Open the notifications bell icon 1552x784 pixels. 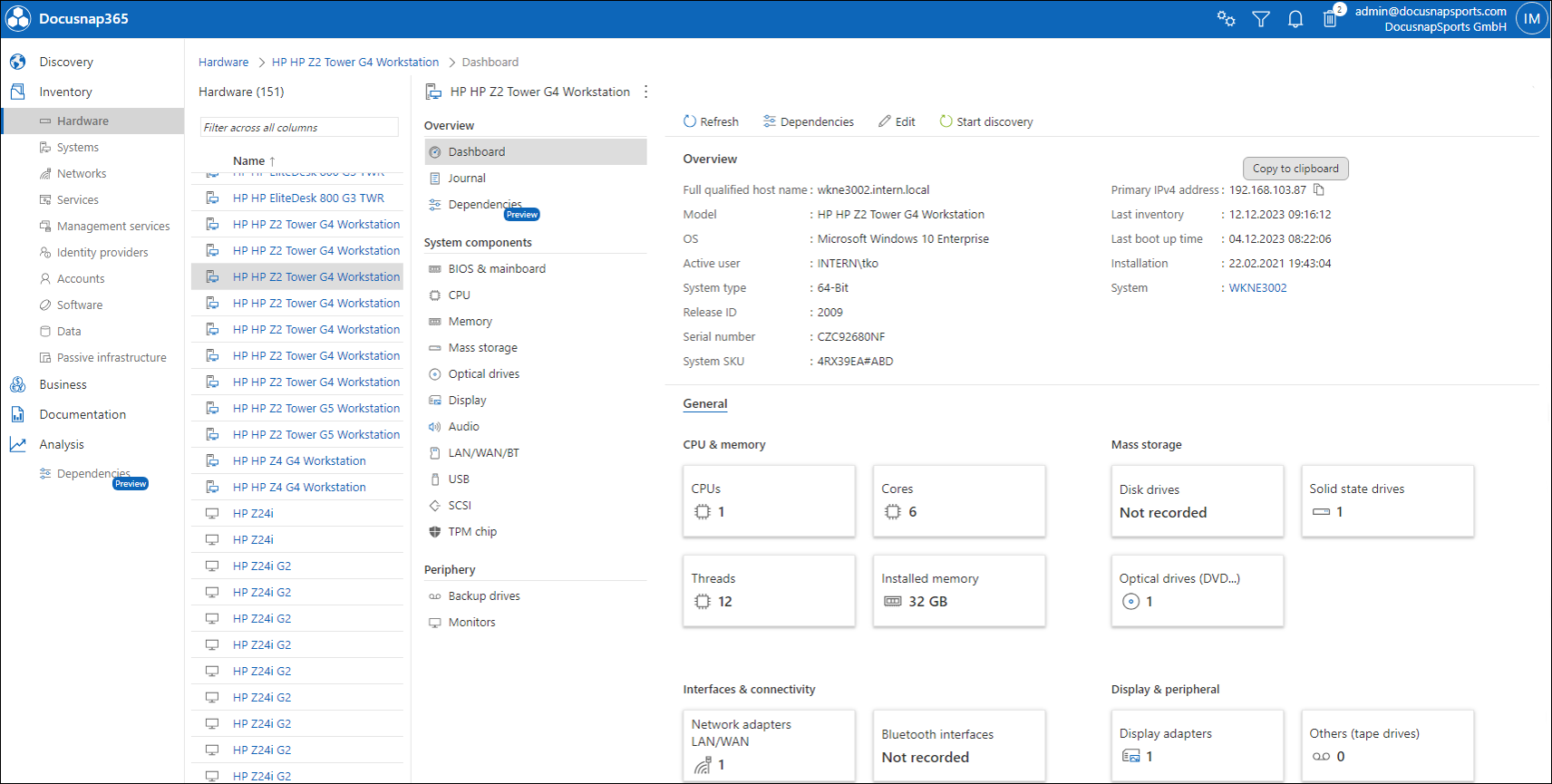pyautogui.click(x=1295, y=19)
